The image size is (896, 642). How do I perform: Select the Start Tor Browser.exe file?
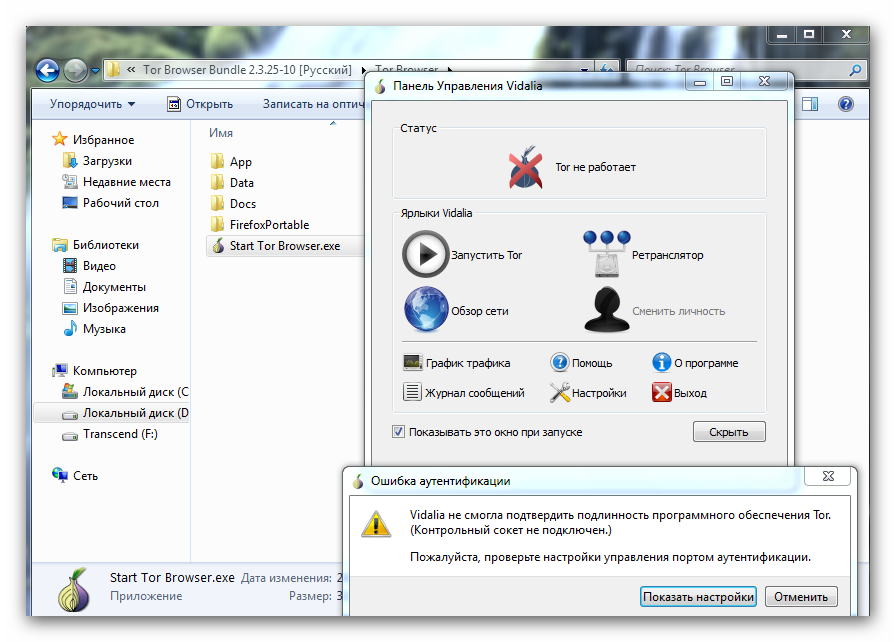tap(284, 246)
